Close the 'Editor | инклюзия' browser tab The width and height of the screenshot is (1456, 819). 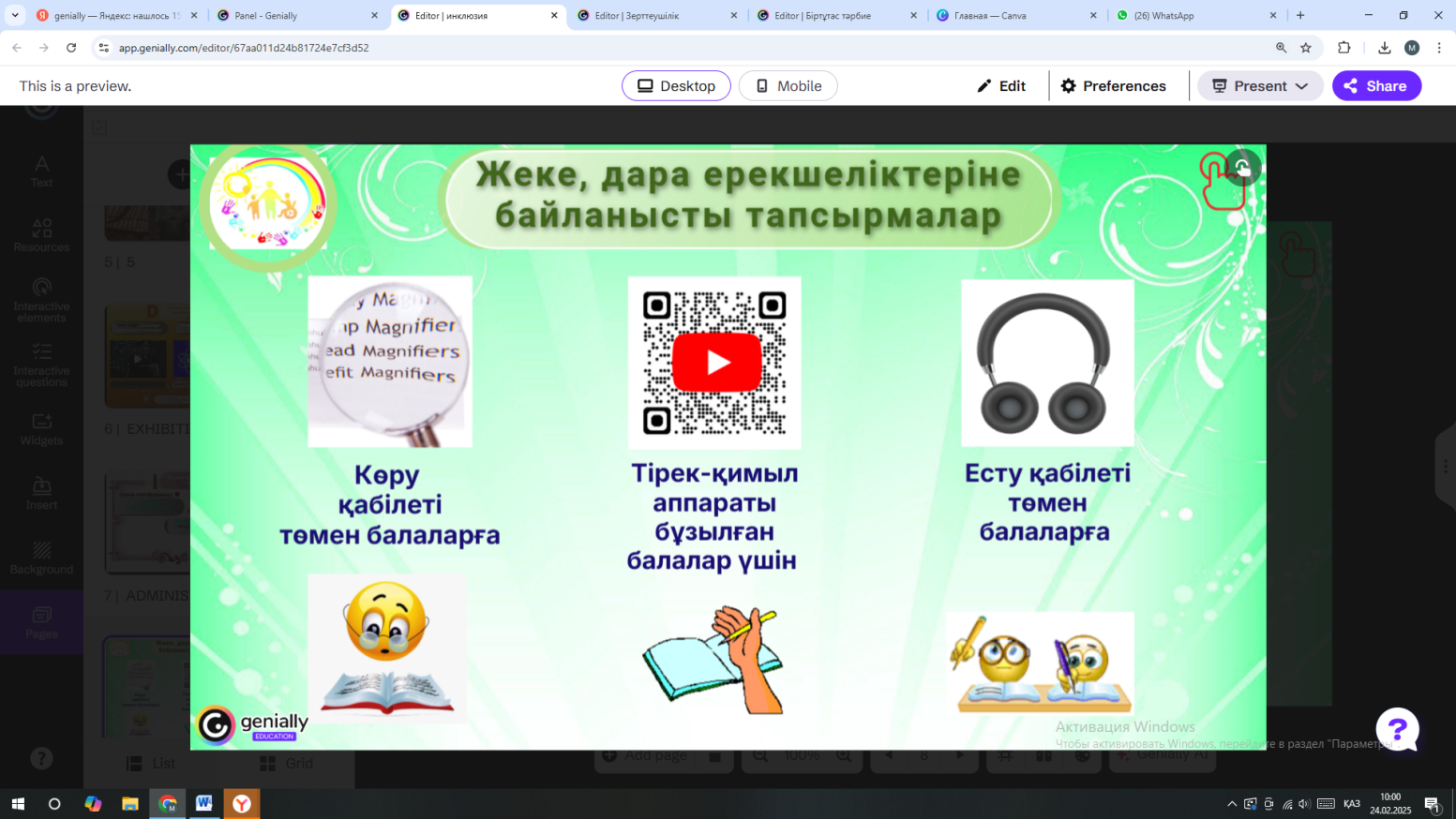click(x=554, y=16)
